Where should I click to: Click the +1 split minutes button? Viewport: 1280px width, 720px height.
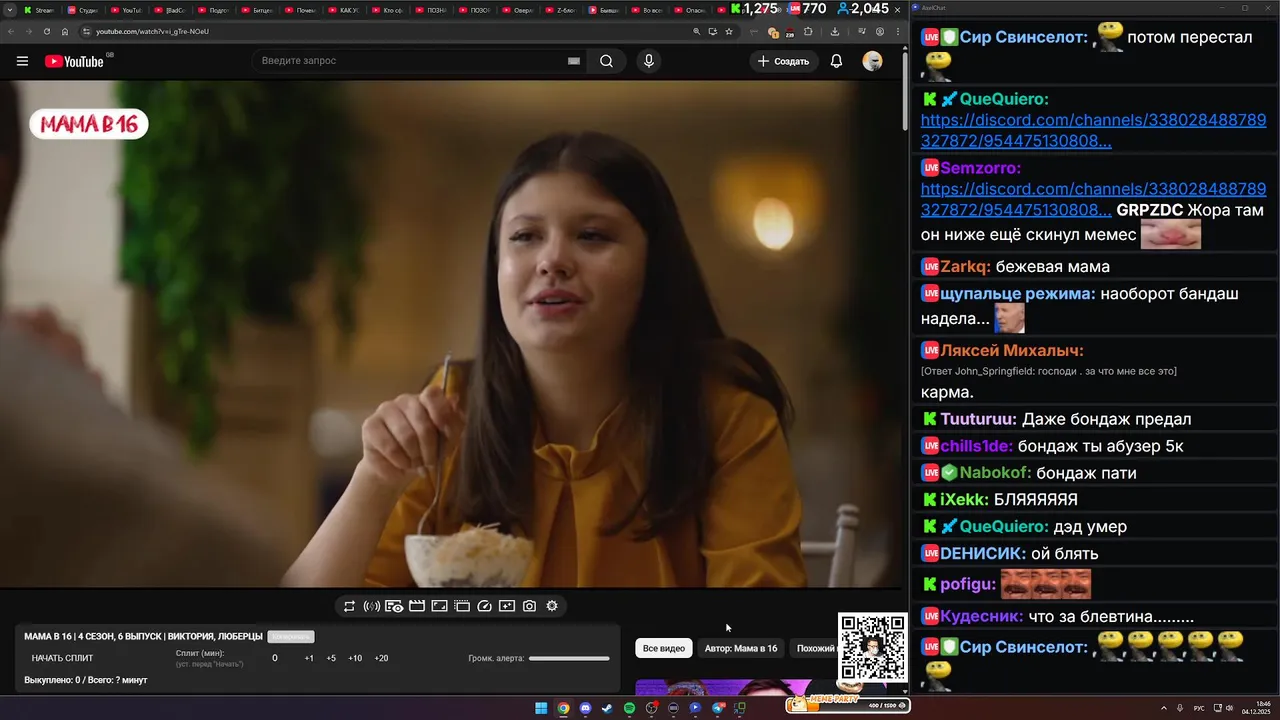(309, 658)
